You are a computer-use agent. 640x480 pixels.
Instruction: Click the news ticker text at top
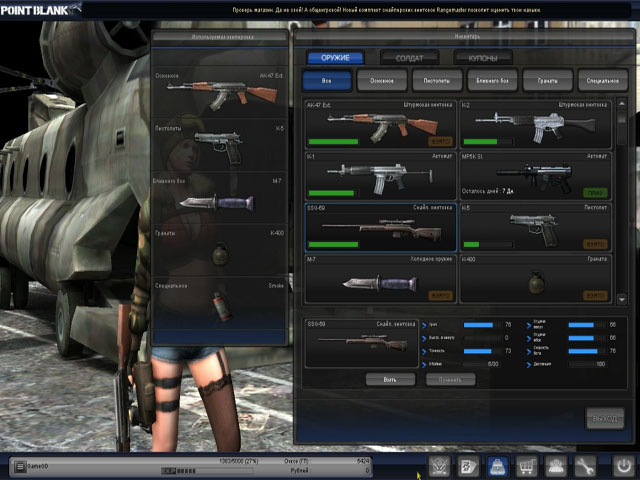coord(387,10)
